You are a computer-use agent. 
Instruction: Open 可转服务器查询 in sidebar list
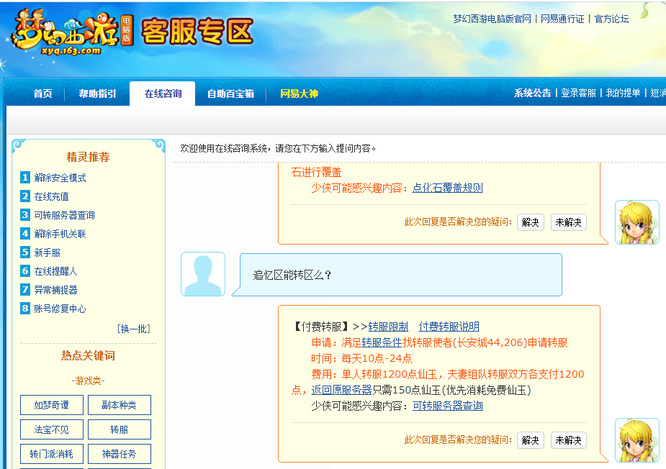pyautogui.click(x=65, y=215)
